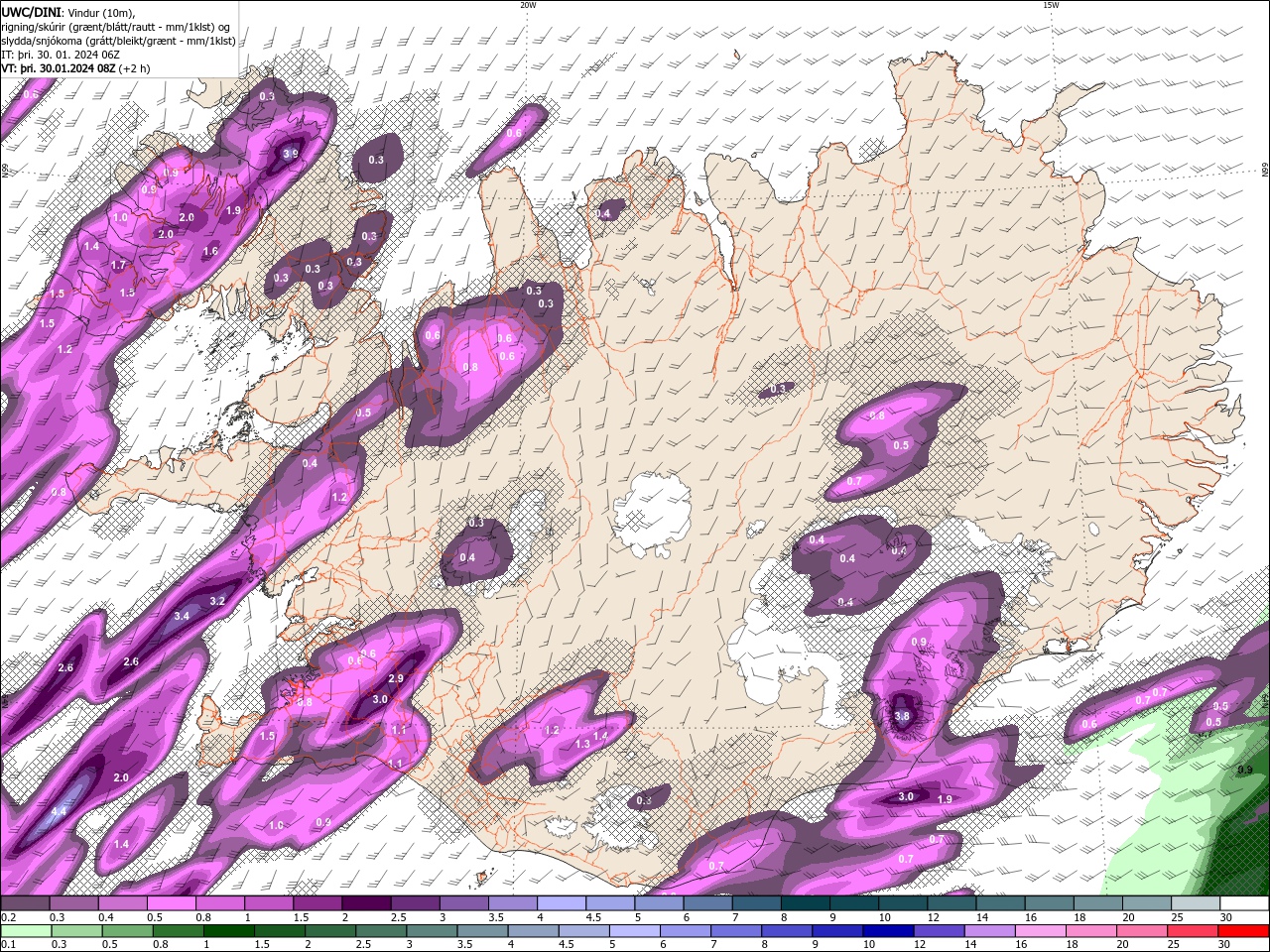Pick the darkest purple snow swatch between 2 and 2.5
1270x952 pixels.
click(x=366, y=903)
